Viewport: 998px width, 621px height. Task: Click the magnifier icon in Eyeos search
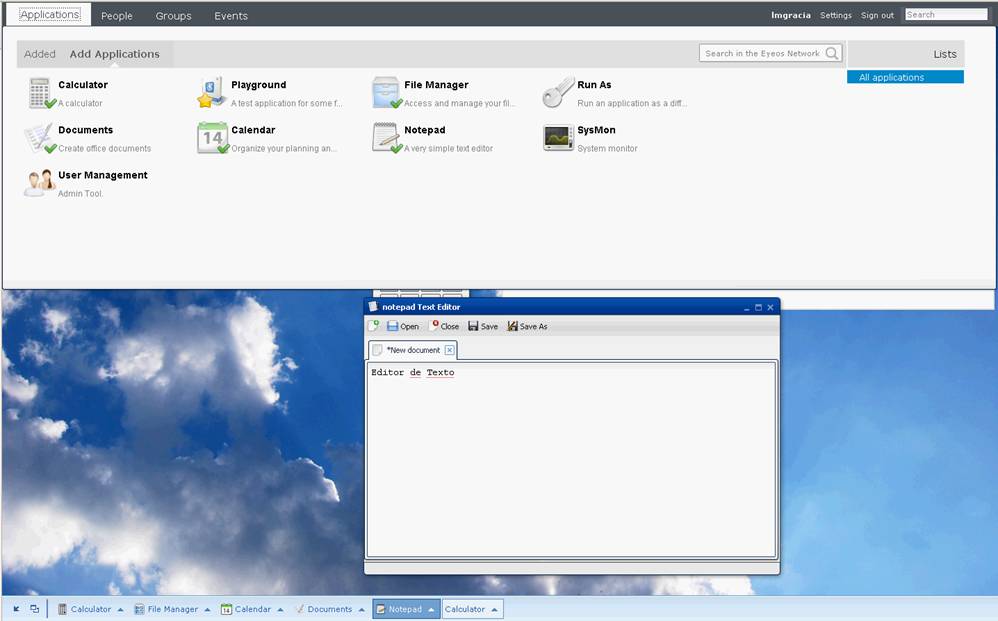tap(832, 54)
